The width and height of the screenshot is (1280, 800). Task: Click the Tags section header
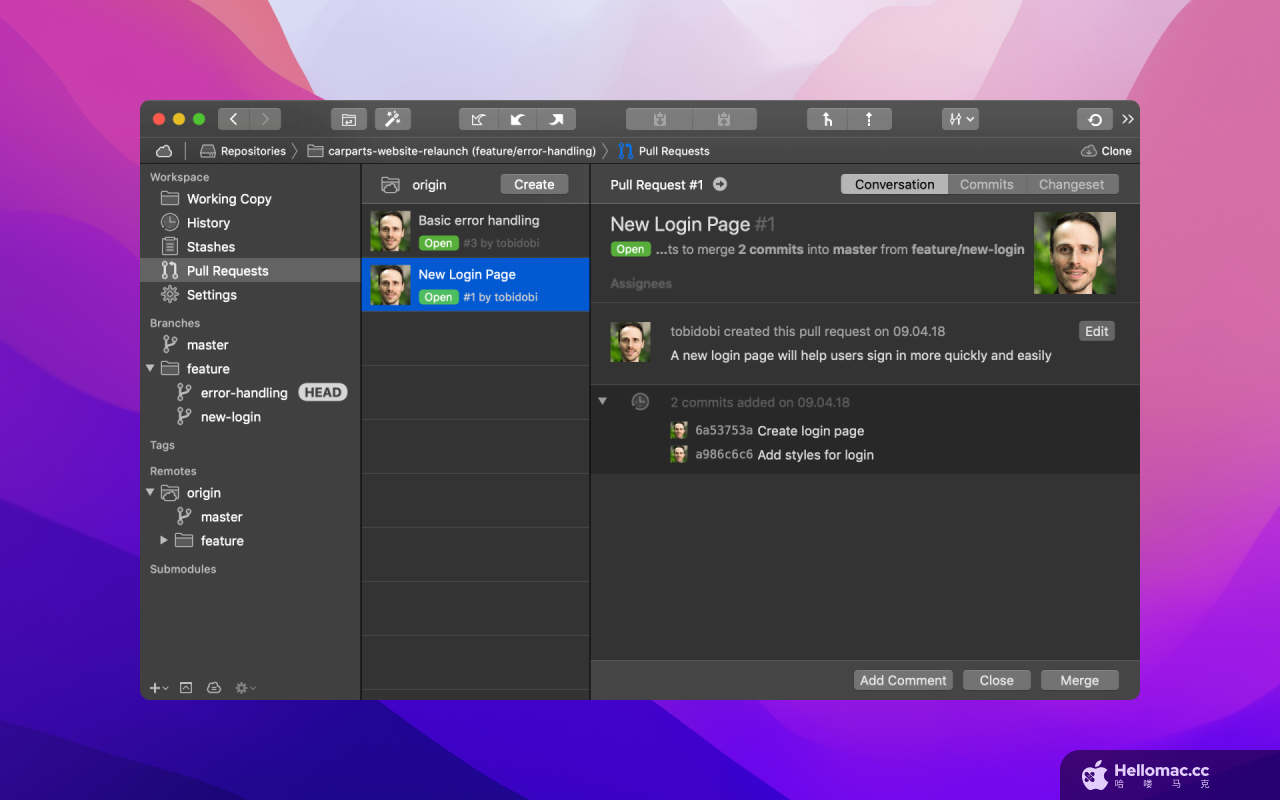(162, 445)
